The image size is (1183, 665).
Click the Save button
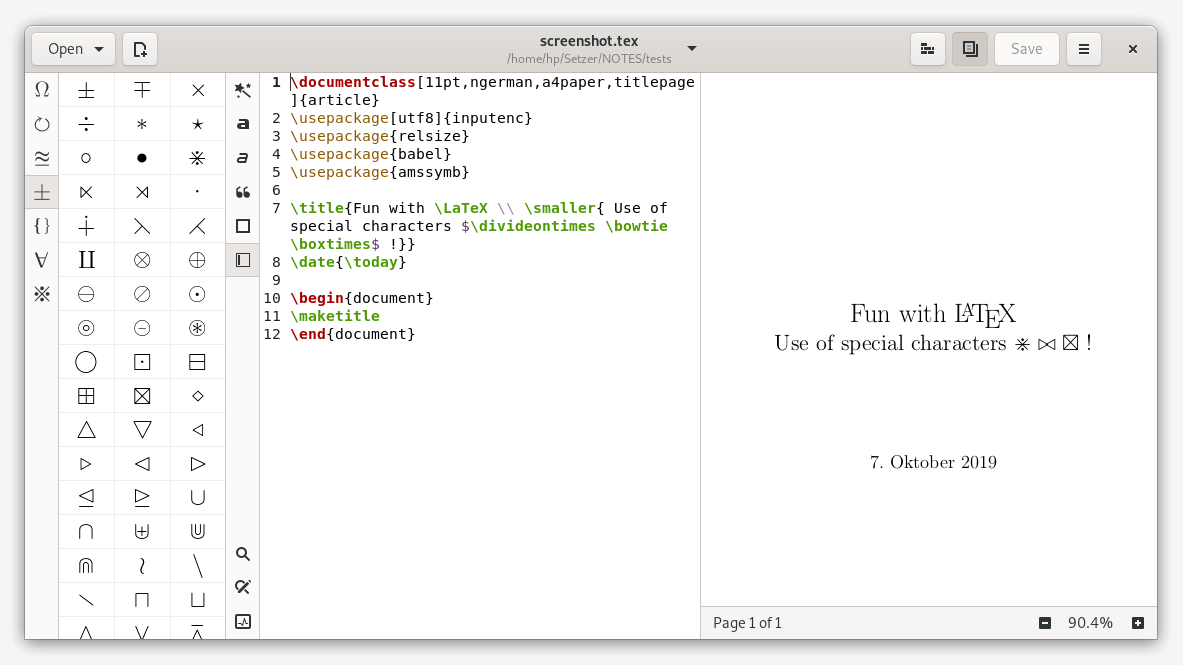[1026, 49]
